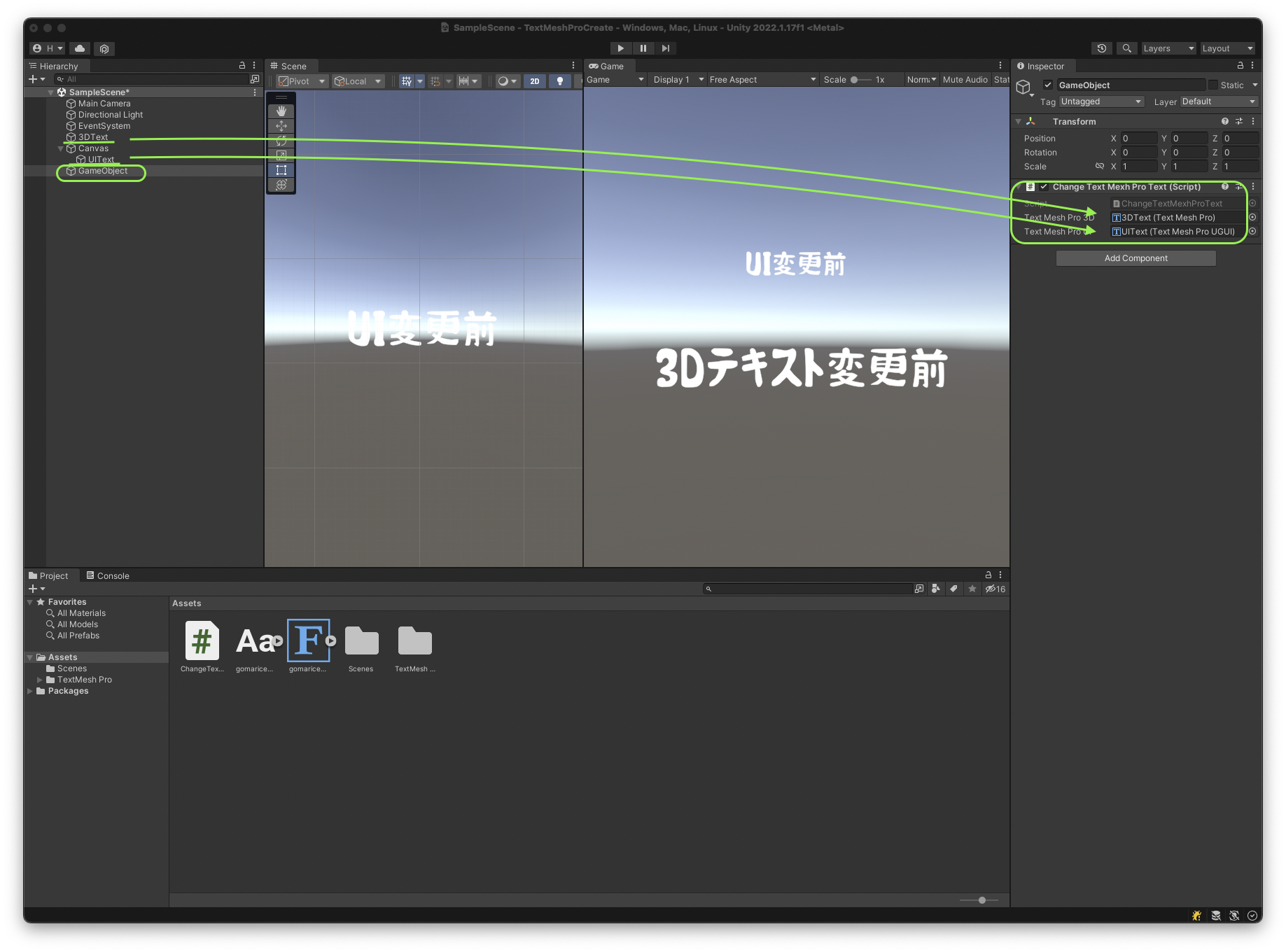Screen dimensions: 1286x952
Task: Click the cloud services icon
Action: click(80, 48)
